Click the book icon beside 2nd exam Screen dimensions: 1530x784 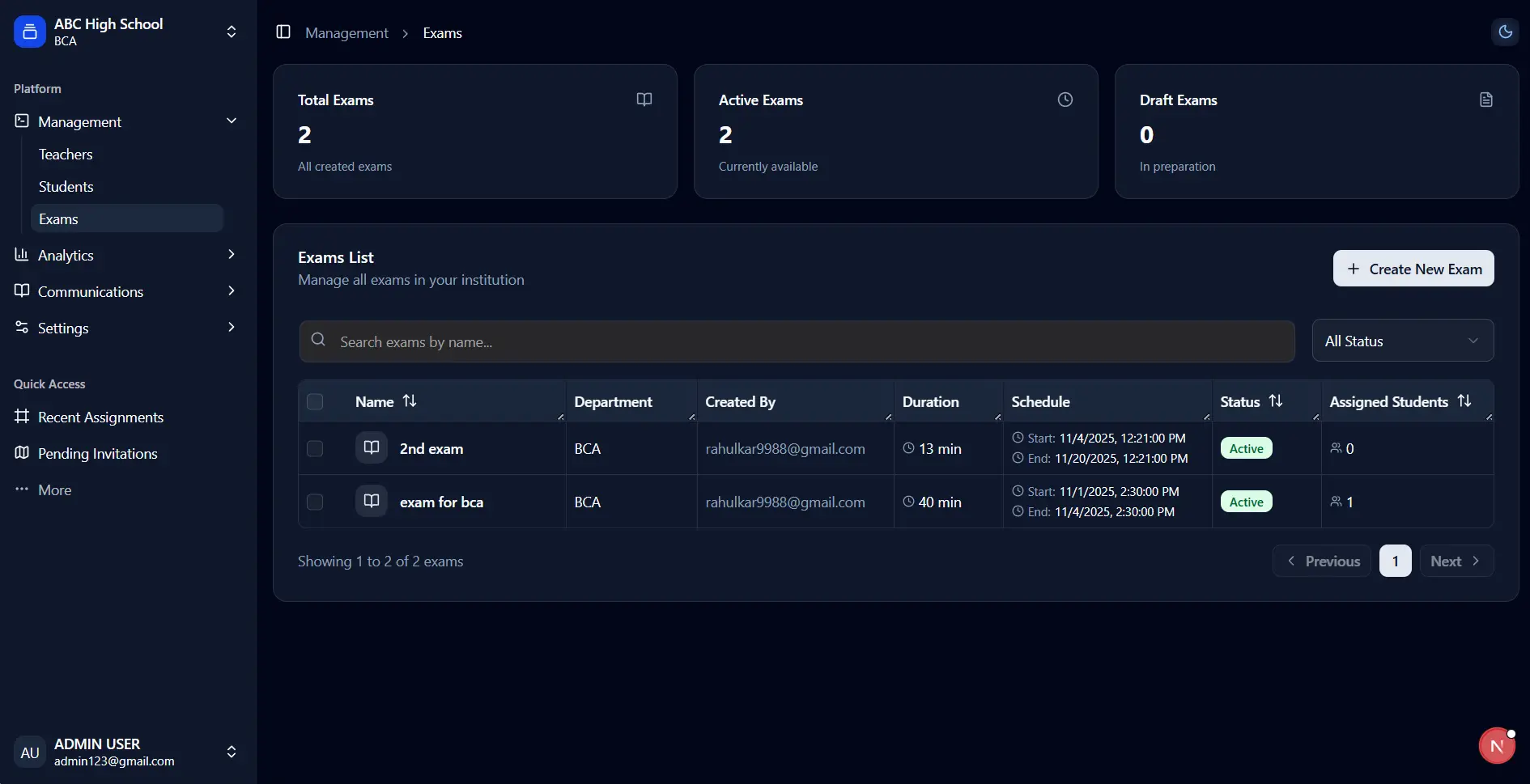tap(372, 448)
